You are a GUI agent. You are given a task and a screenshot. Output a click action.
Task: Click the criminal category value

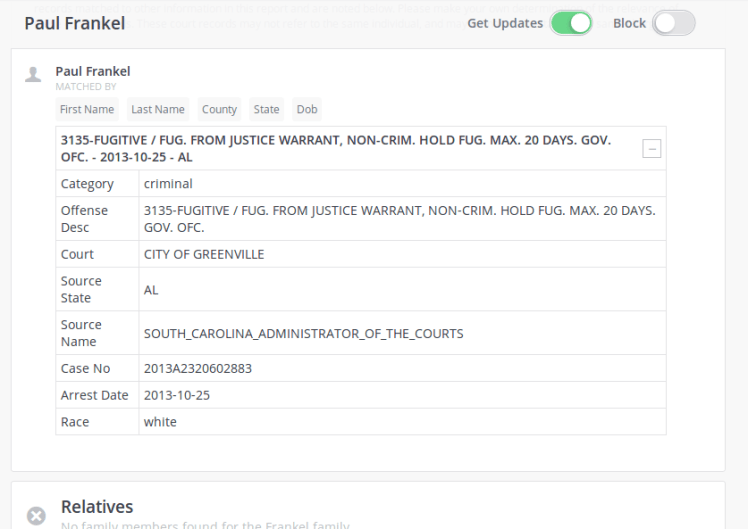(x=168, y=184)
